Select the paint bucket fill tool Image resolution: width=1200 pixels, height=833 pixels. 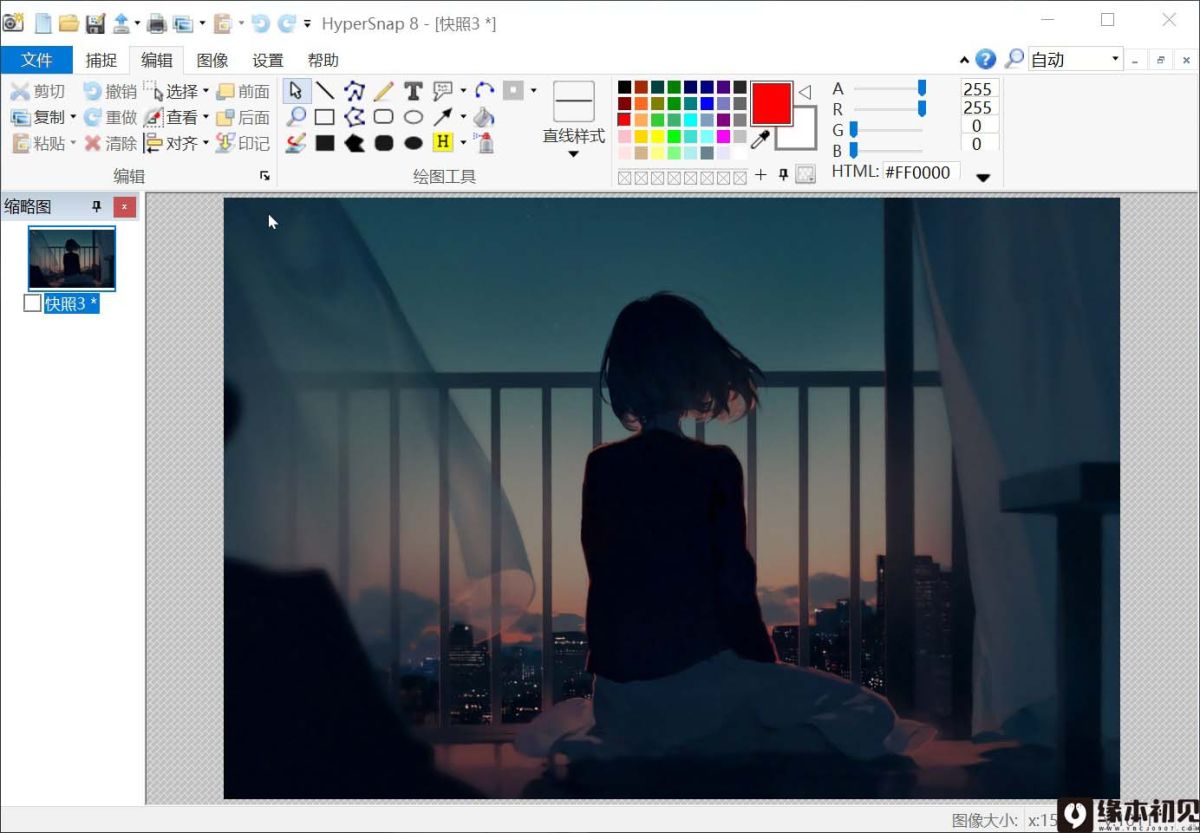(484, 117)
